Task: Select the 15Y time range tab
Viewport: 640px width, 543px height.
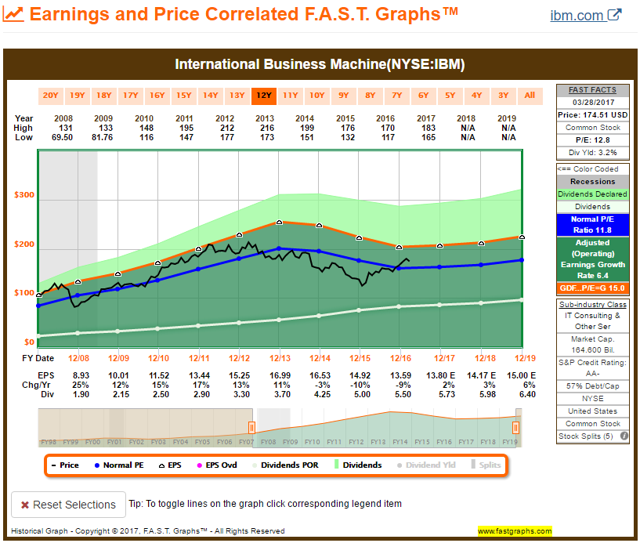Action: point(184,96)
